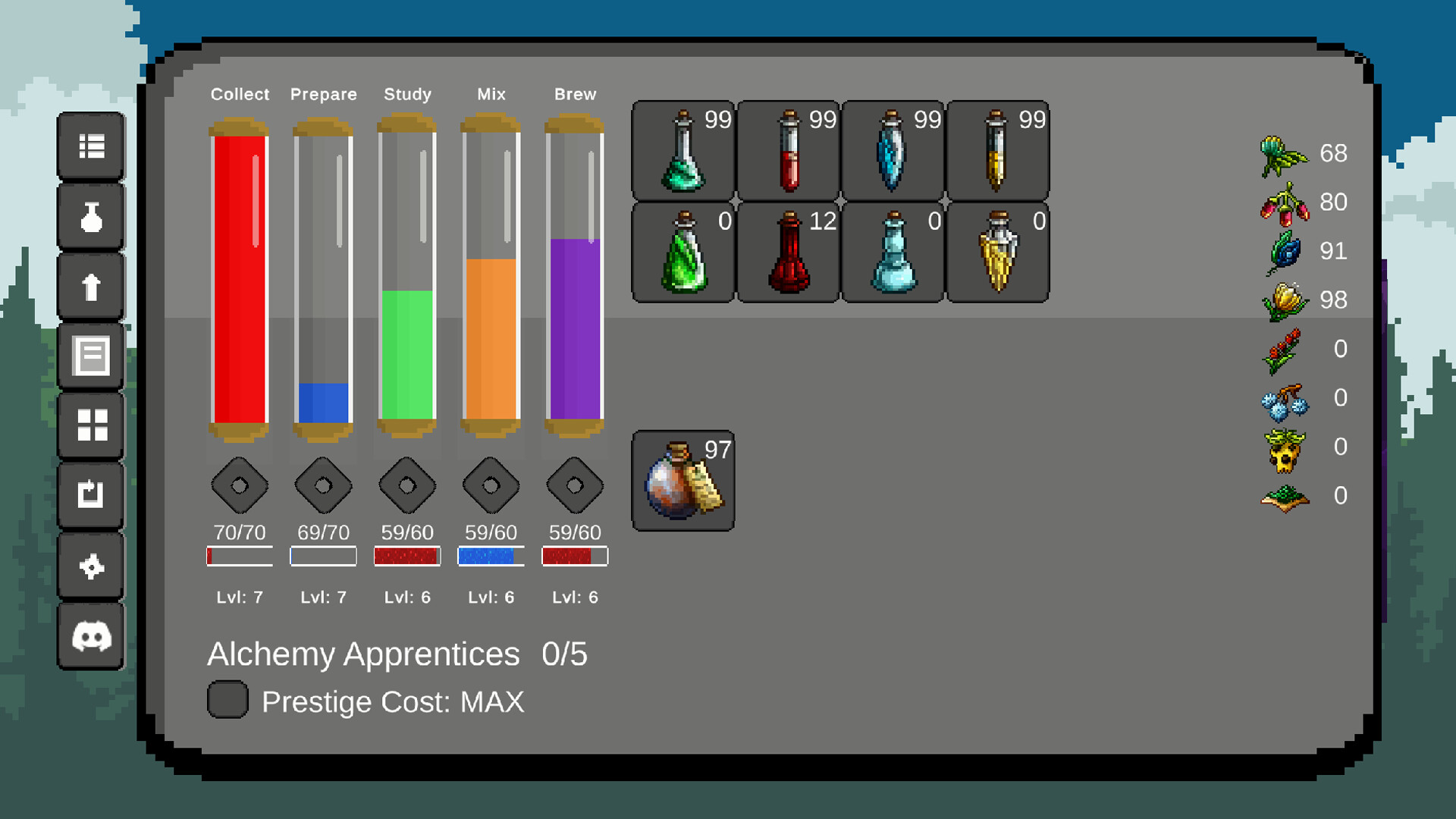Select the green flask showing 99
Screen dimensions: 1456x819
point(682,149)
